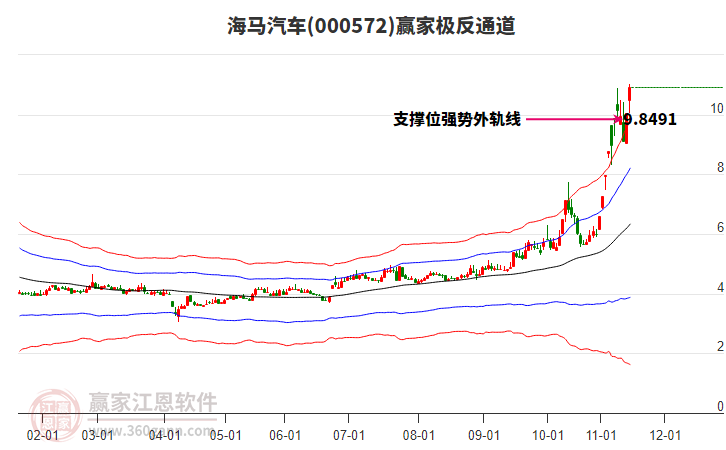Click the 12-01 date label
Screen dimensions: 726x450
coord(665,436)
